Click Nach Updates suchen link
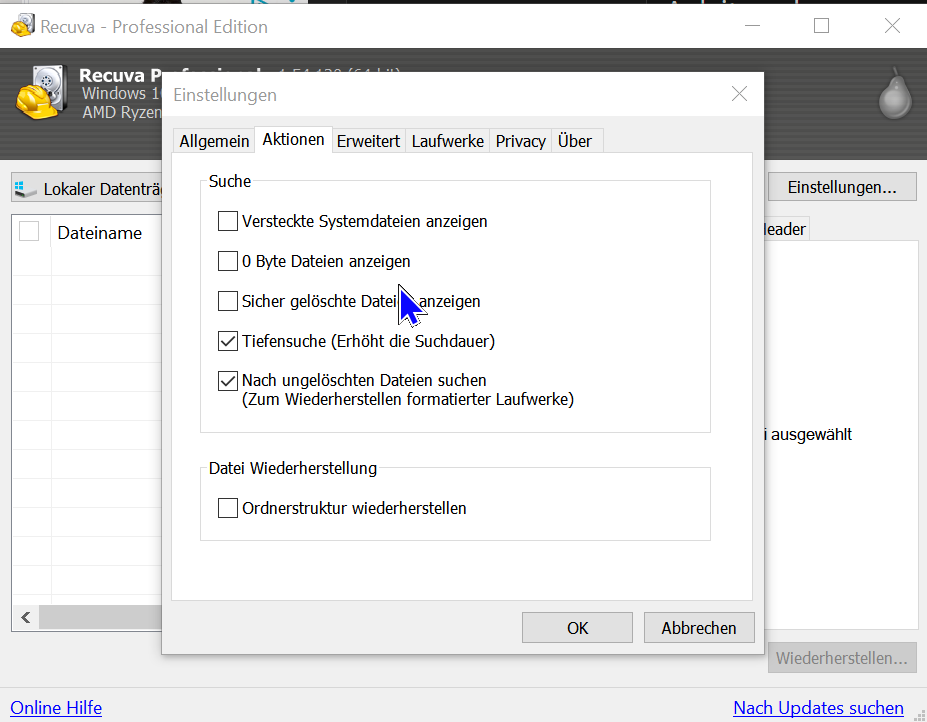Image resolution: width=927 pixels, height=722 pixels. tap(818, 708)
